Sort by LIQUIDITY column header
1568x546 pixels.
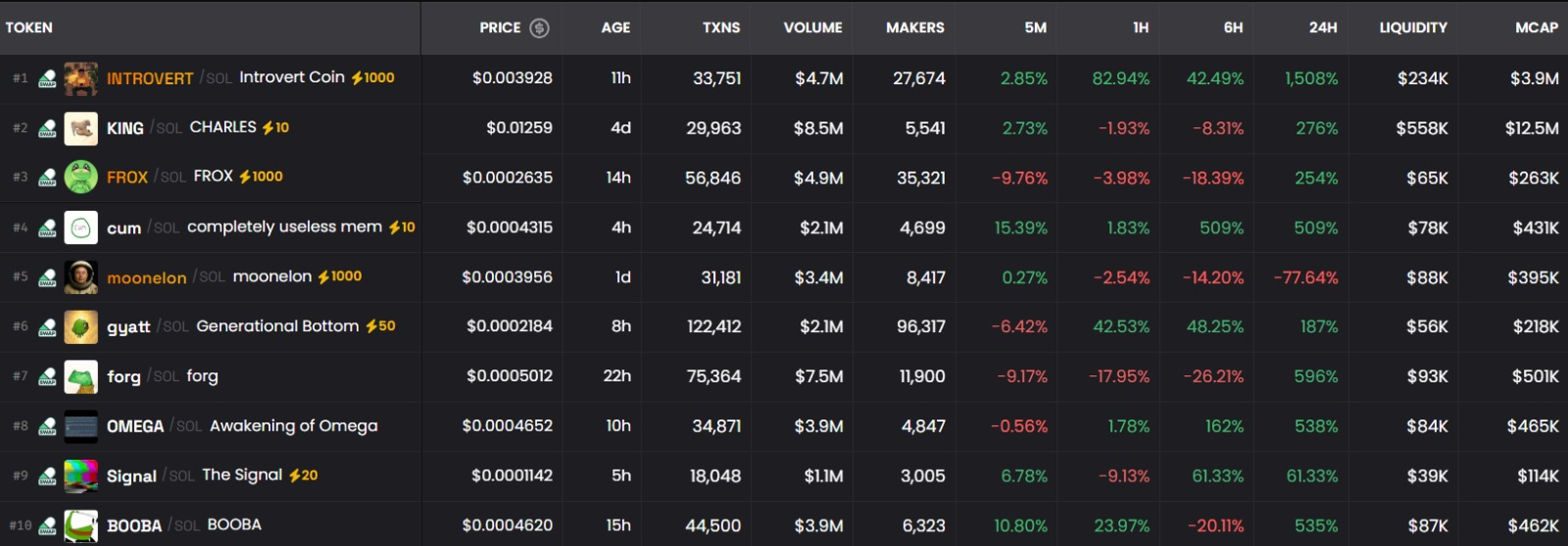[x=1412, y=27]
